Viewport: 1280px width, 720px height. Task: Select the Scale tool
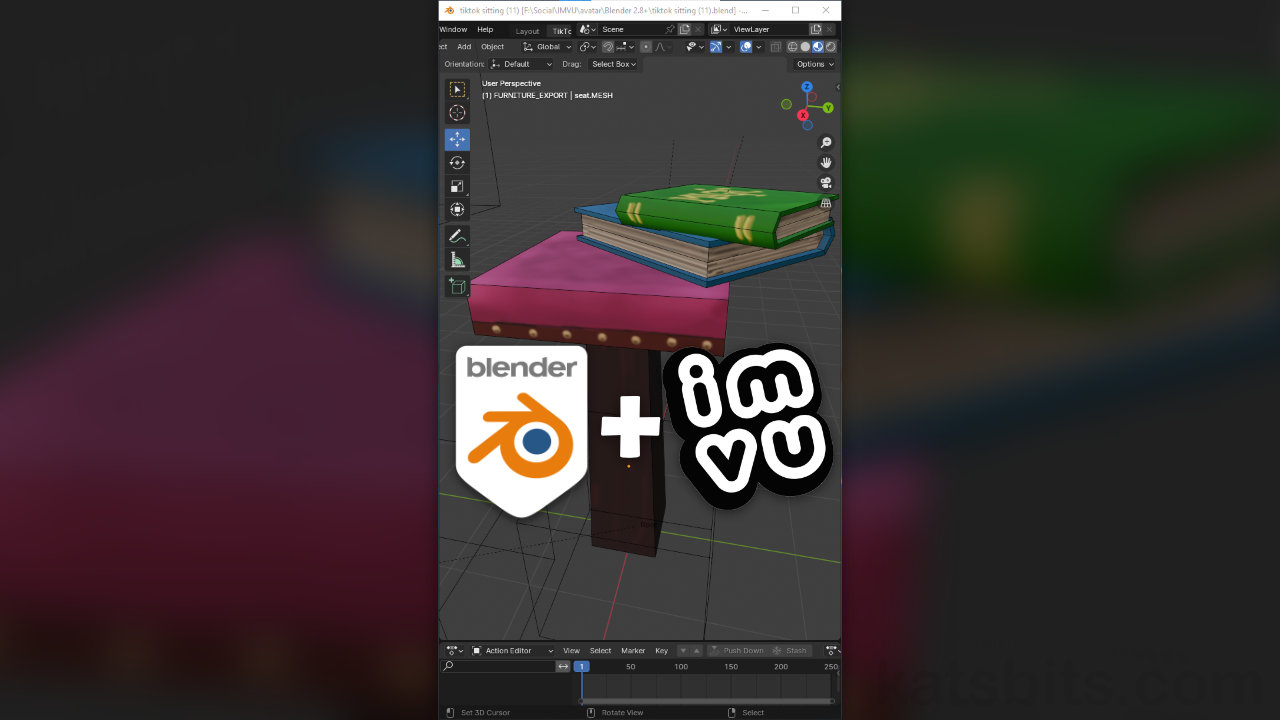457,186
